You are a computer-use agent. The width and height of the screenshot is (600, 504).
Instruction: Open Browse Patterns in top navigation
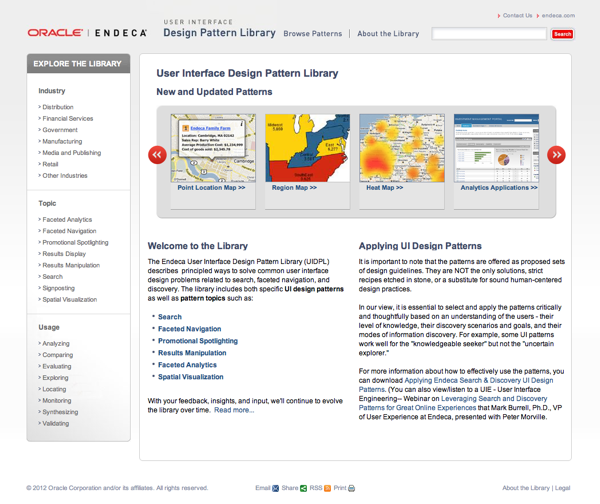(x=313, y=34)
